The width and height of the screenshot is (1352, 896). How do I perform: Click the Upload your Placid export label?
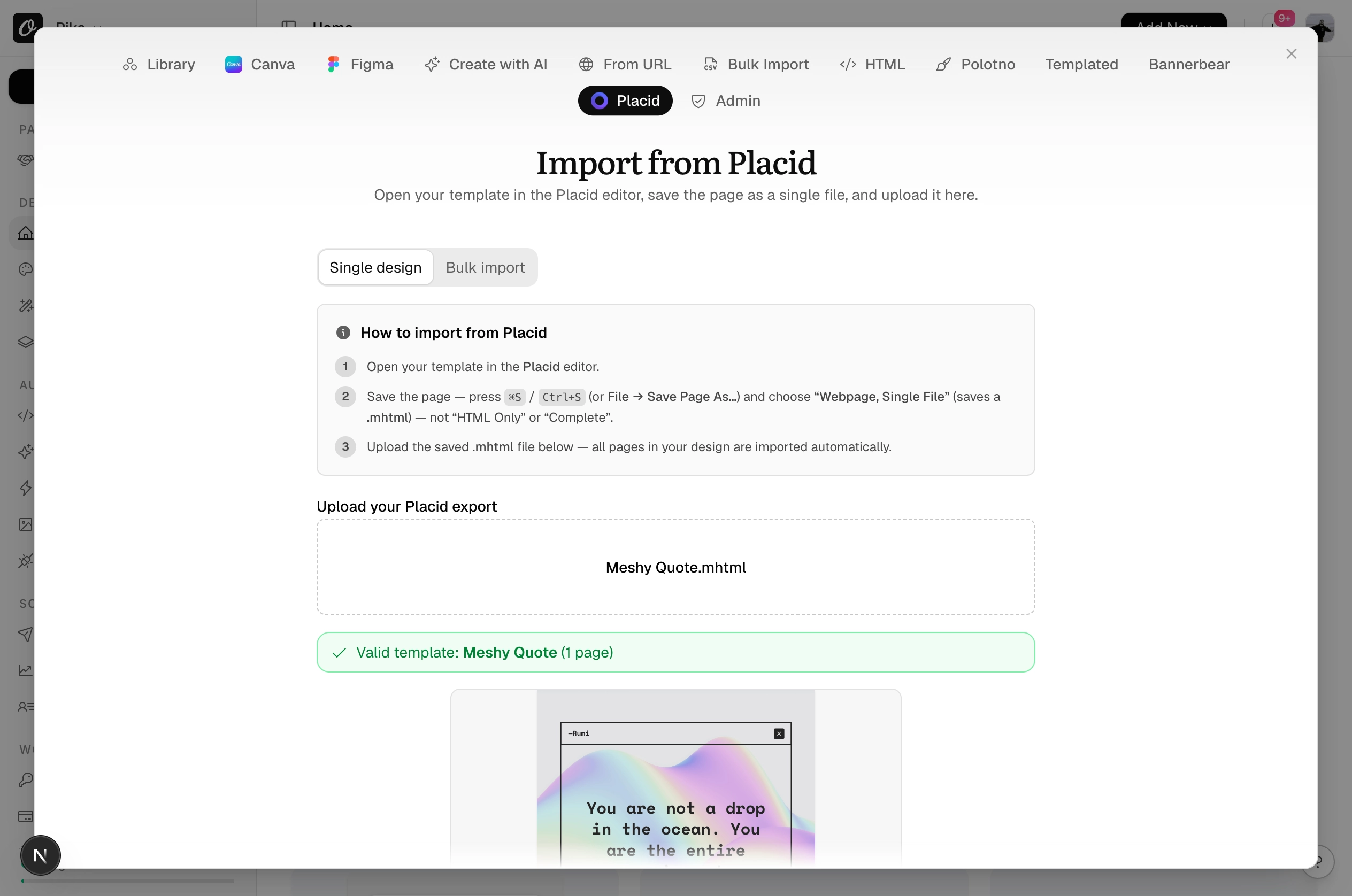(x=406, y=507)
